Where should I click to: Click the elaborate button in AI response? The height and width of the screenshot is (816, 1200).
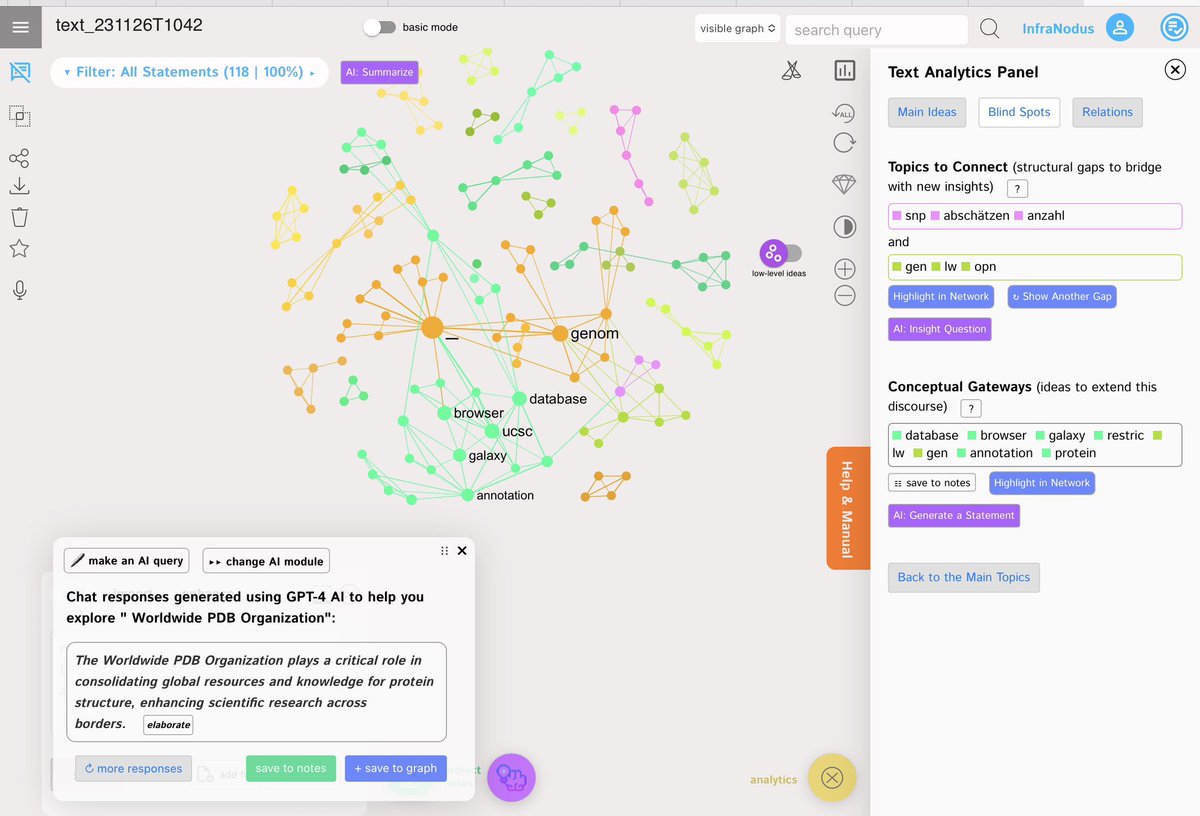(x=168, y=724)
